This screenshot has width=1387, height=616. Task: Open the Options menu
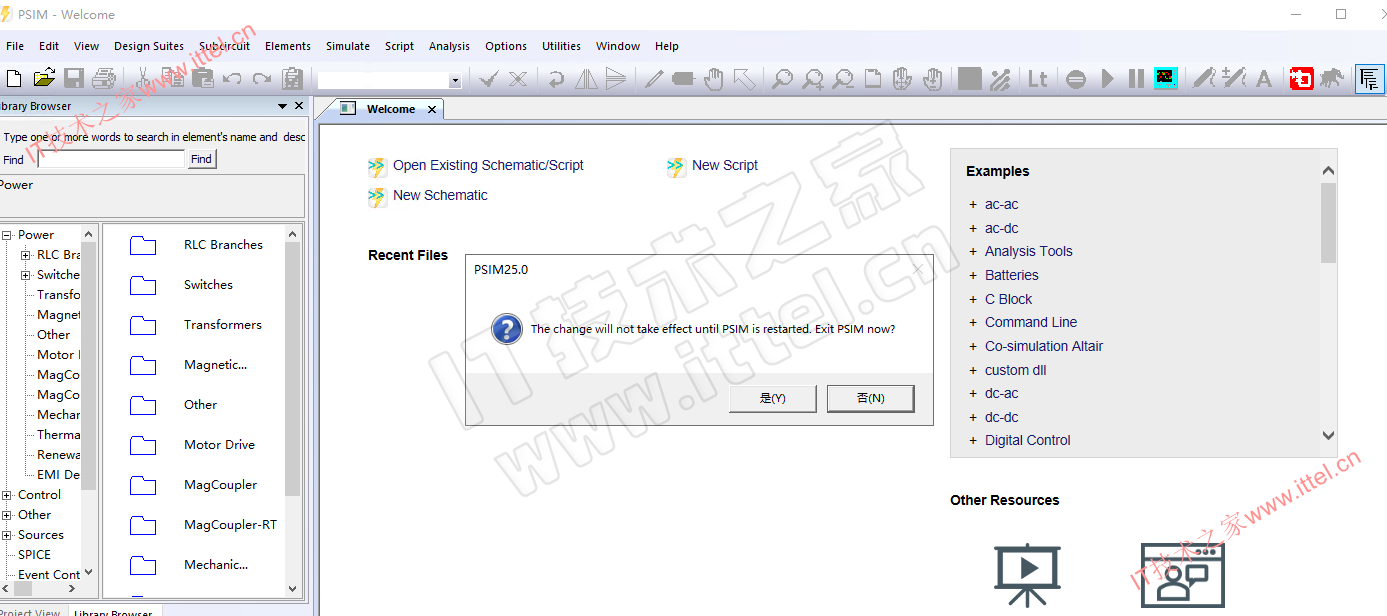[x=506, y=46]
